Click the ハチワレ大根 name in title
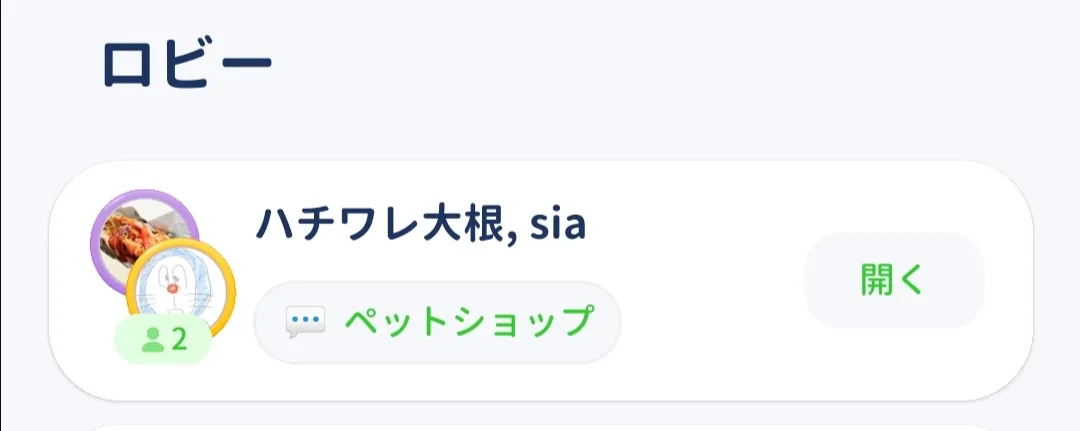The height and width of the screenshot is (431, 1080). pos(380,224)
